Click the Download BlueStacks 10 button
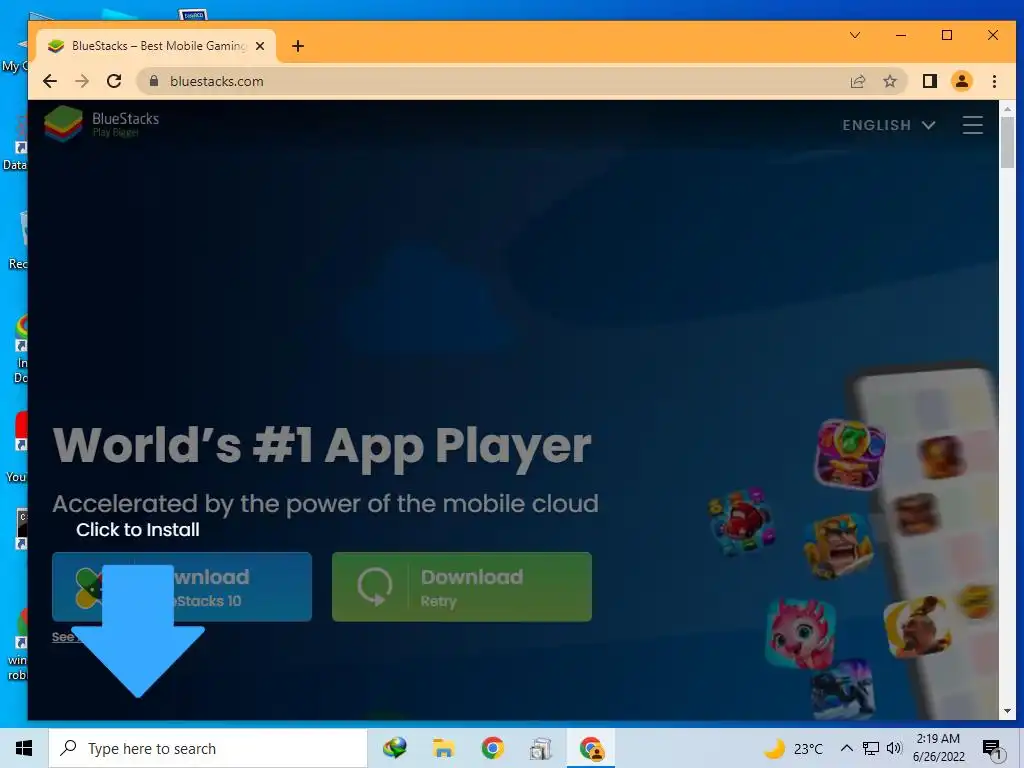1024x768 pixels. [182, 586]
